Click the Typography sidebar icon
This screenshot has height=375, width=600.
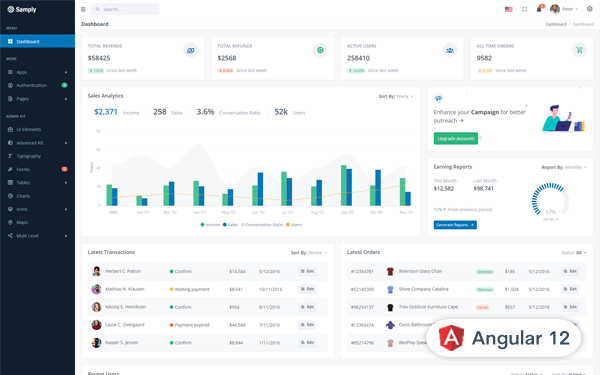click(x=10, y=156)
